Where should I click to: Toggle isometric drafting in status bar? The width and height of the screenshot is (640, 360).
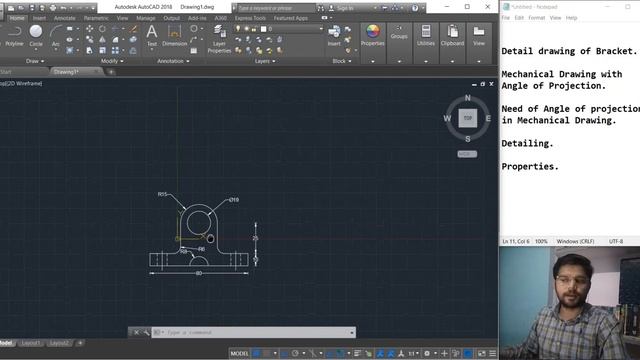[x=313, y=353]
